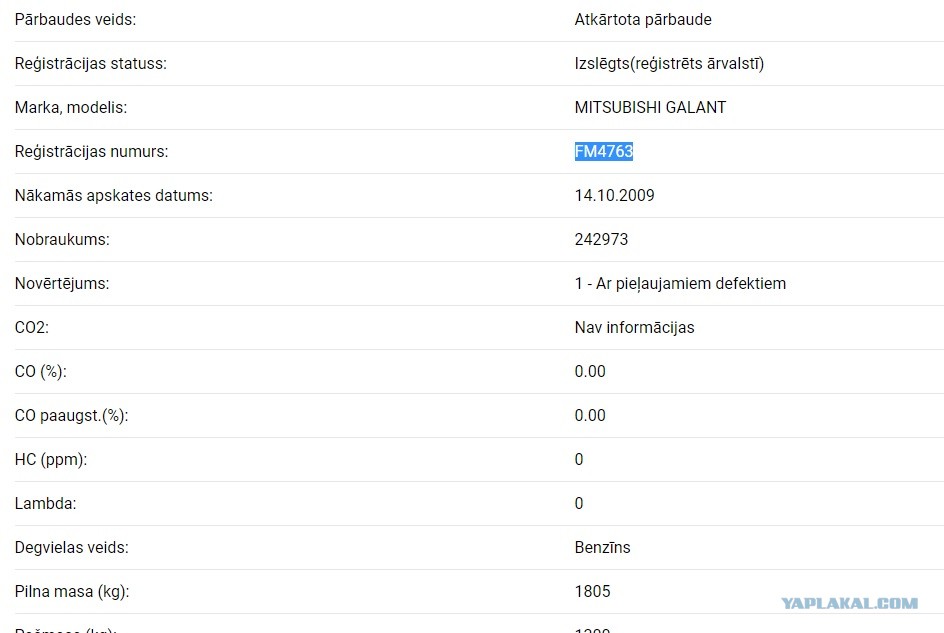Select 'Izslēgts(reģistrēts ārvalstī)' status text

coord(669,64)
